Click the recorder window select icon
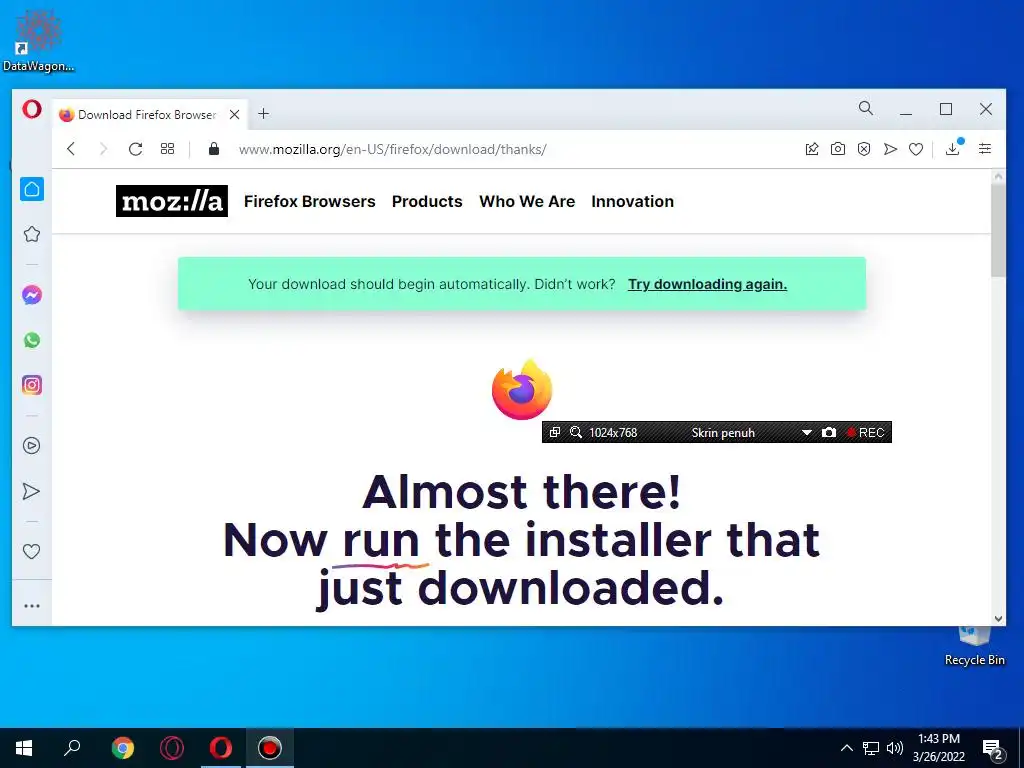Image resolution: width=1024 pixels, height=768 pixels. coord(554,432)
